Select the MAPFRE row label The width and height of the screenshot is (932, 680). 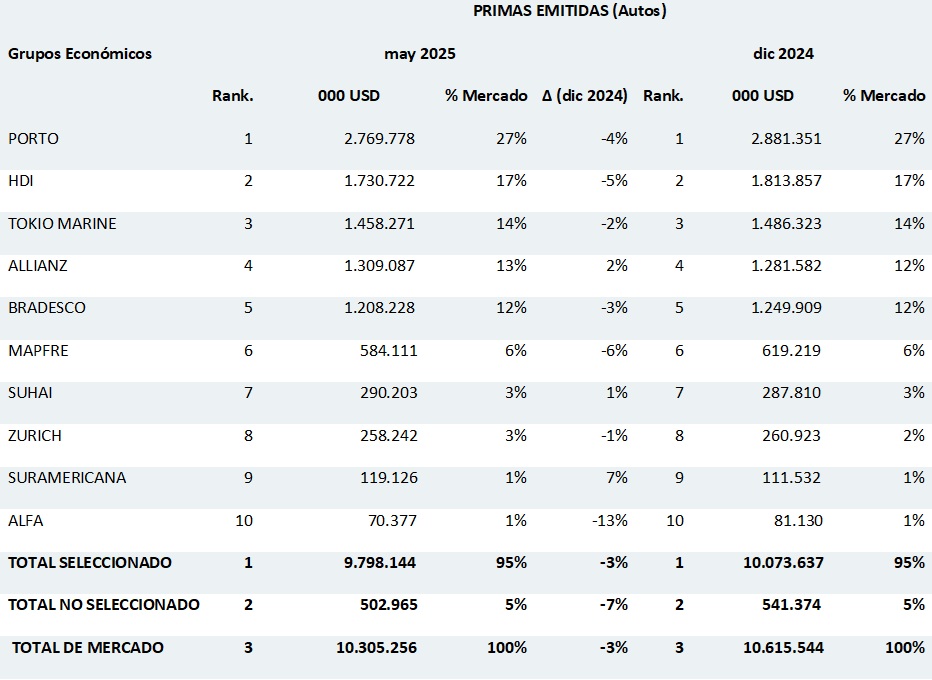click(x=38, y=350)
